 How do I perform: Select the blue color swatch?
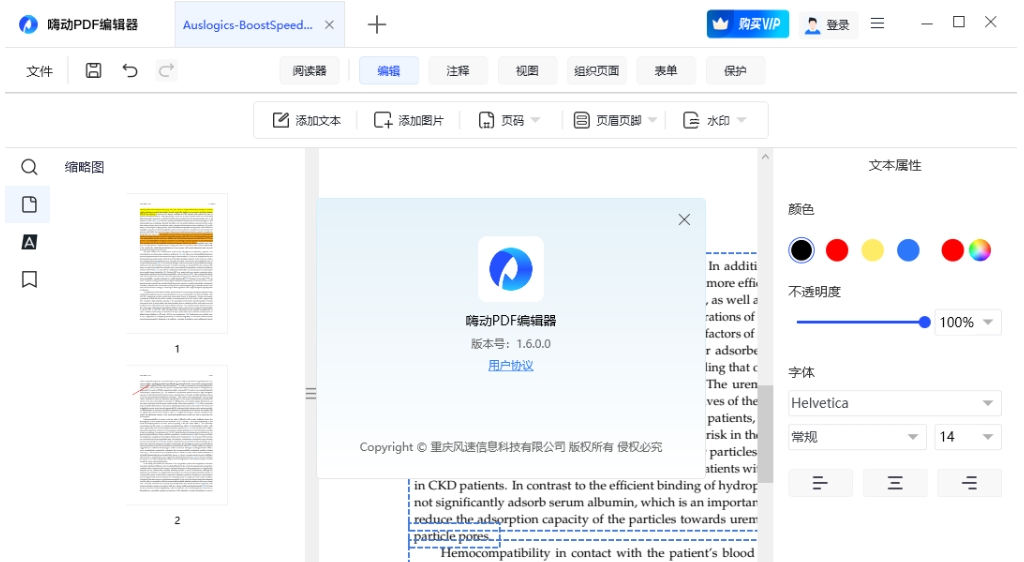click(x=908, y=250)
